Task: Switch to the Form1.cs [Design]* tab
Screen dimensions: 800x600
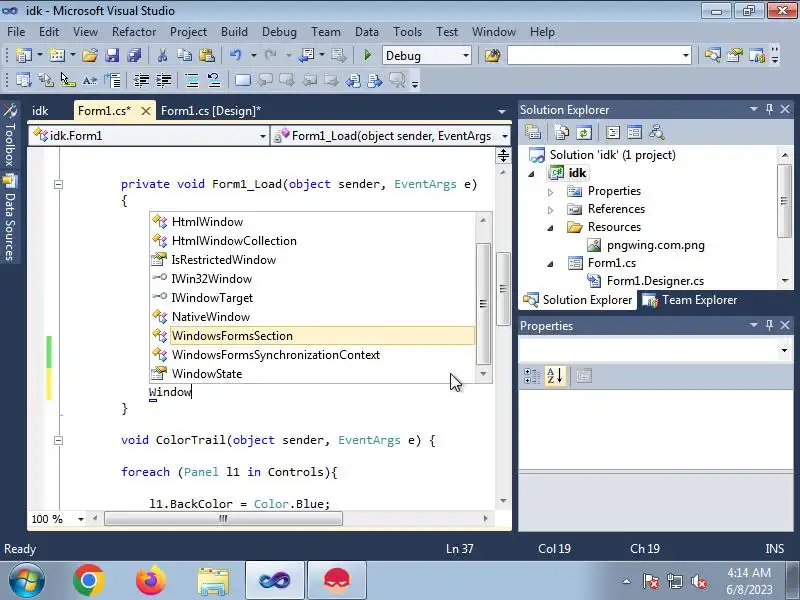Action: pos(211,111)
